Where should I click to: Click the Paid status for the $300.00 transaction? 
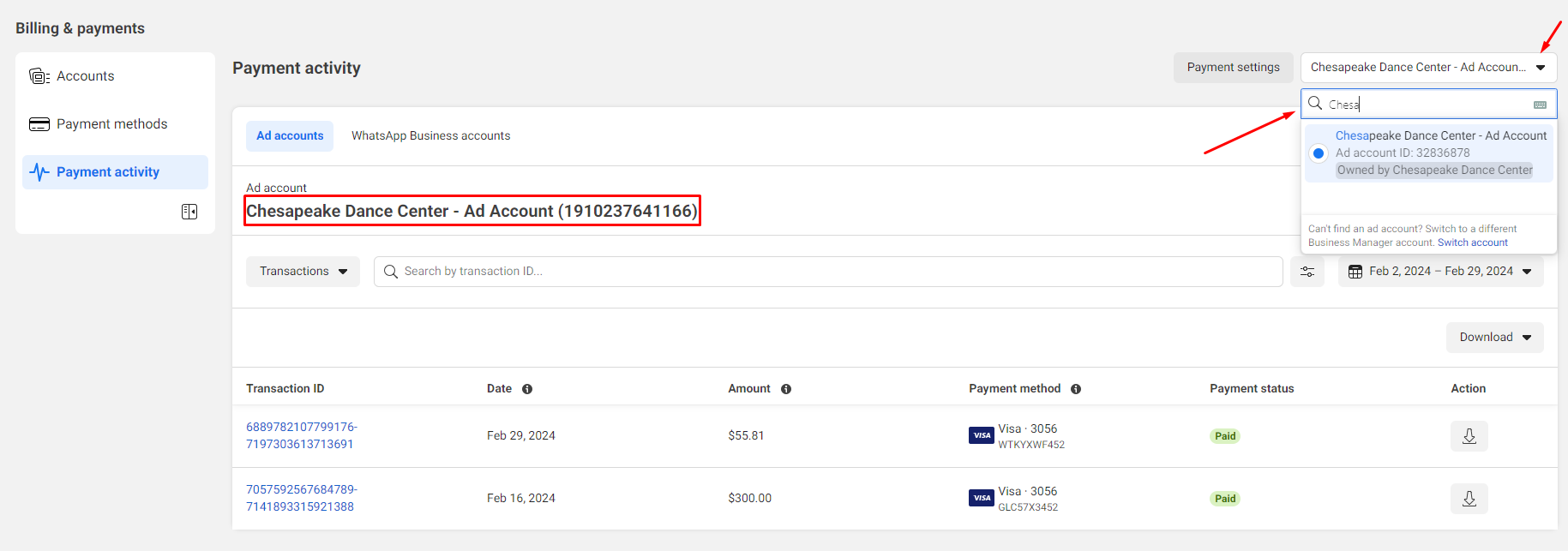tap(1225, 499)
